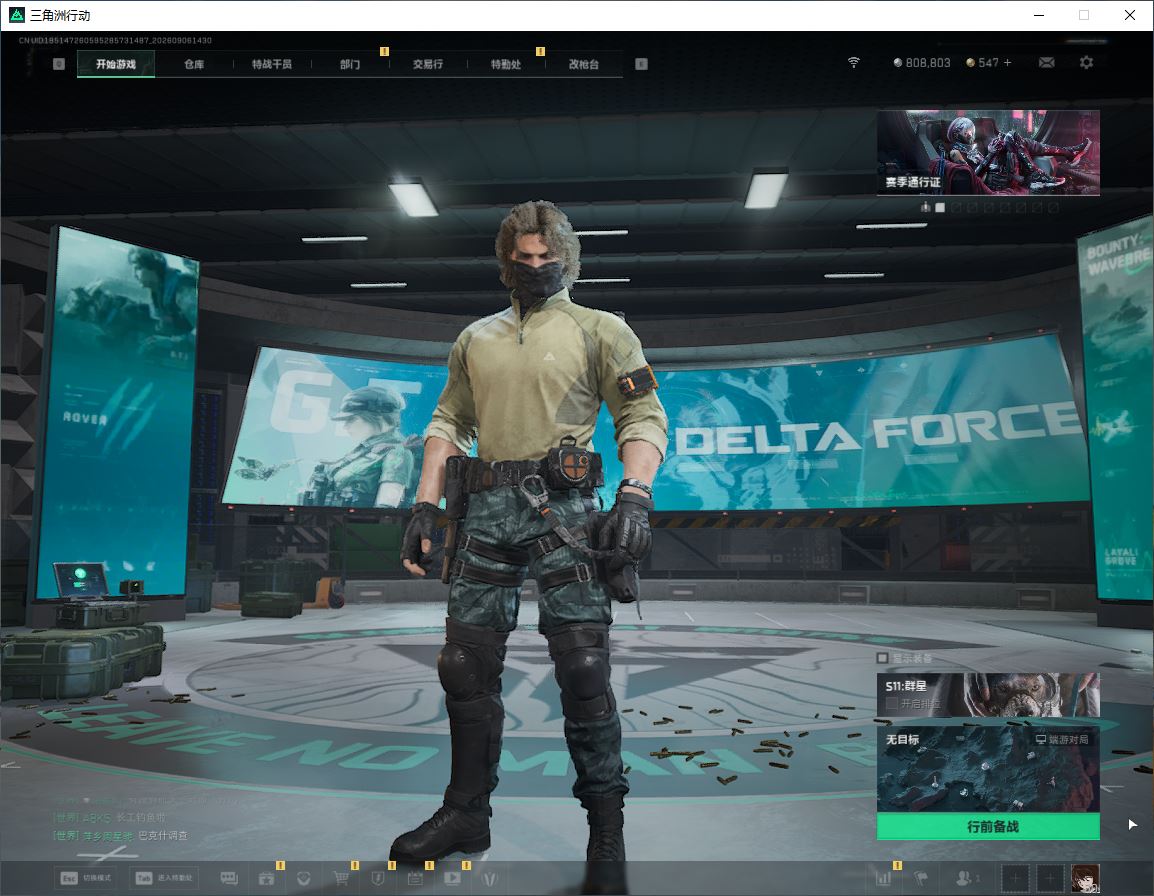Go to the 交易行 tab
Image resolution: width=1154 pixels, height=896 pixels.
click(x=428, y=64)
